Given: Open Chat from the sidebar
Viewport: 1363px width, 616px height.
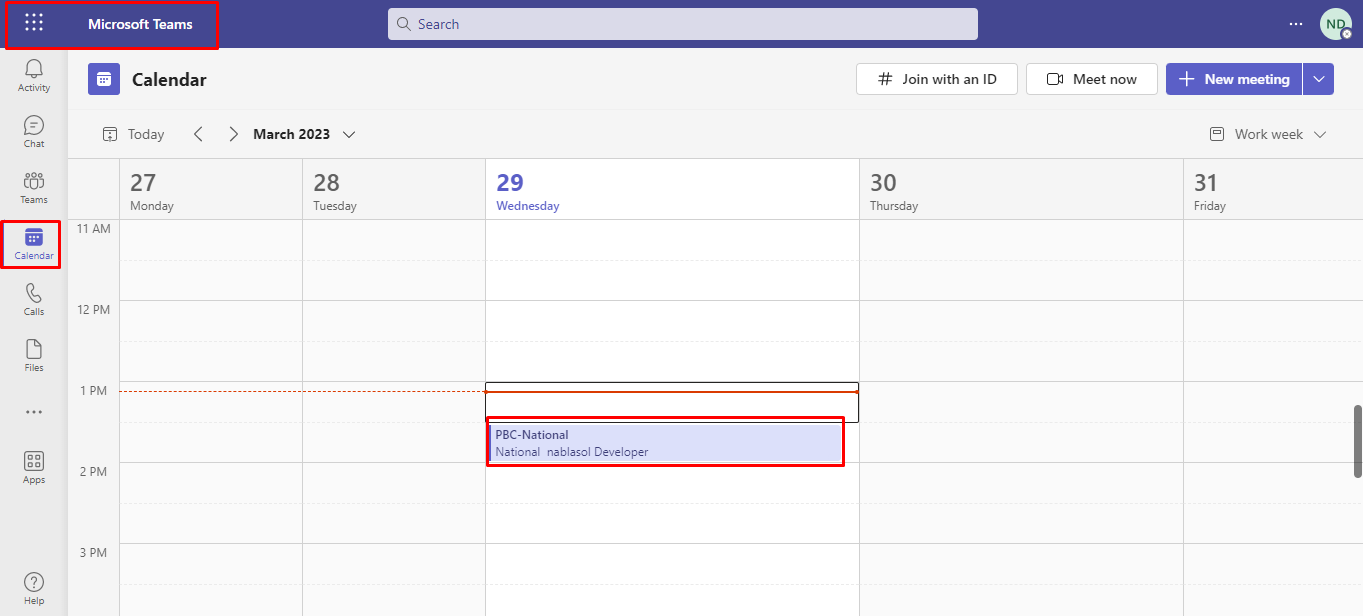Looking at the screenshot, I should tap(34, 131).
